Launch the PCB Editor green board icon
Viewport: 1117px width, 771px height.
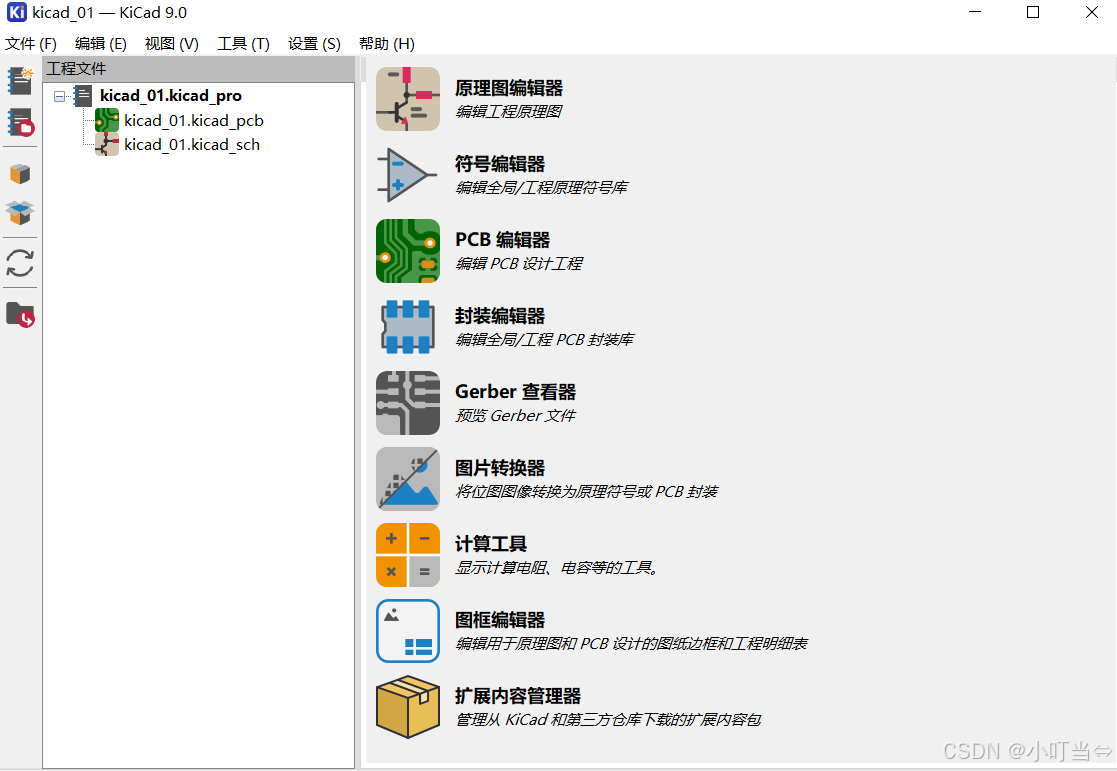(407, 251)
